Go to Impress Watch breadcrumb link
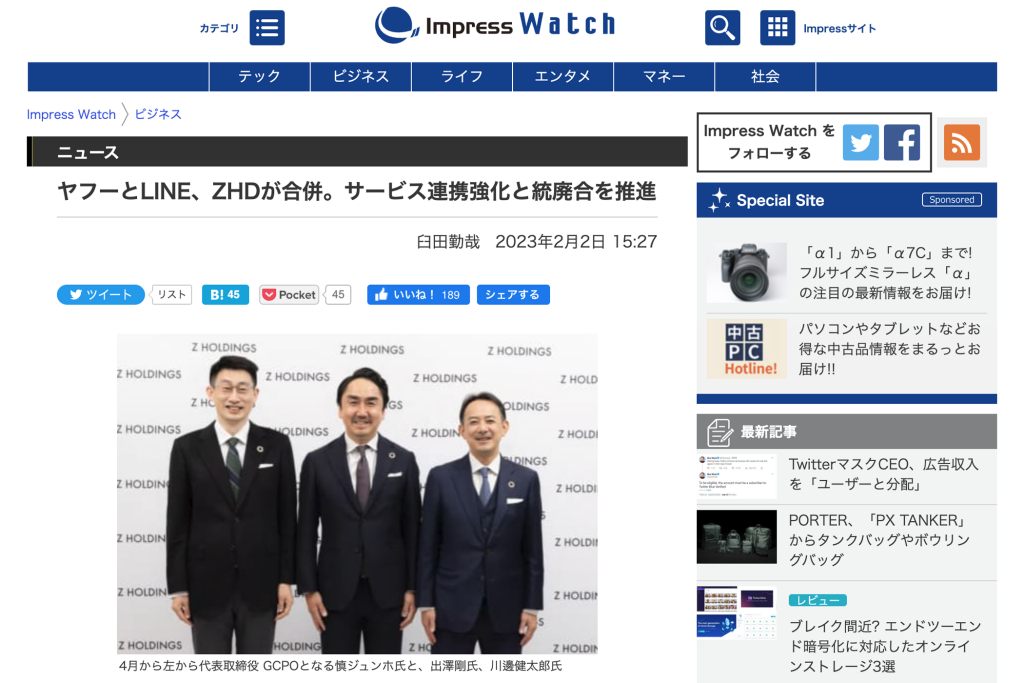Viewport: 1024px width, 683px height. tap(71, 114)
